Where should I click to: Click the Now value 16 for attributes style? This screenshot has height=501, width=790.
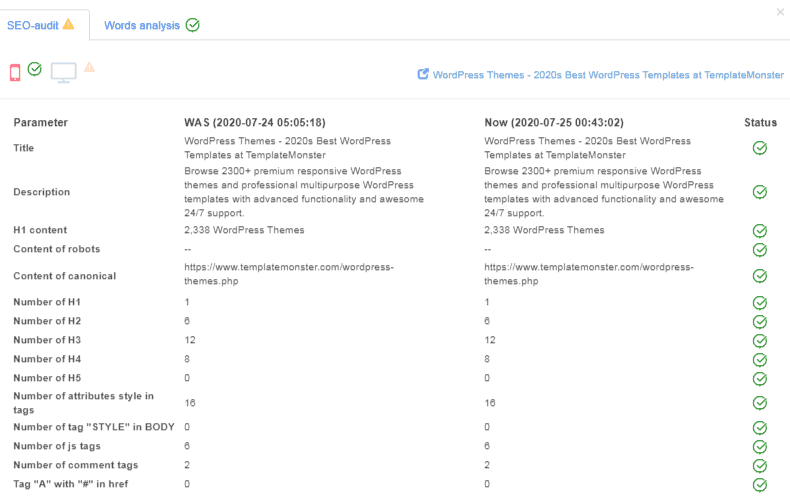click(x=490, y=403)
